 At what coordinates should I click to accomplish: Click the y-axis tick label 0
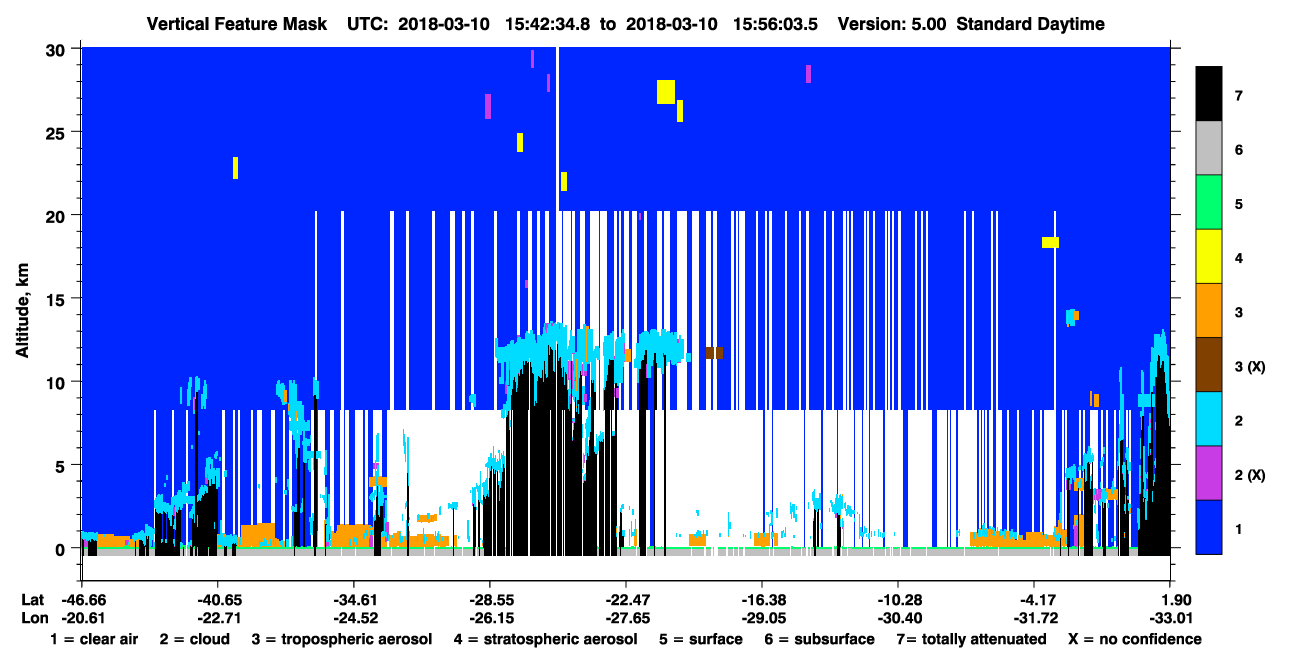tap(61, 548)
